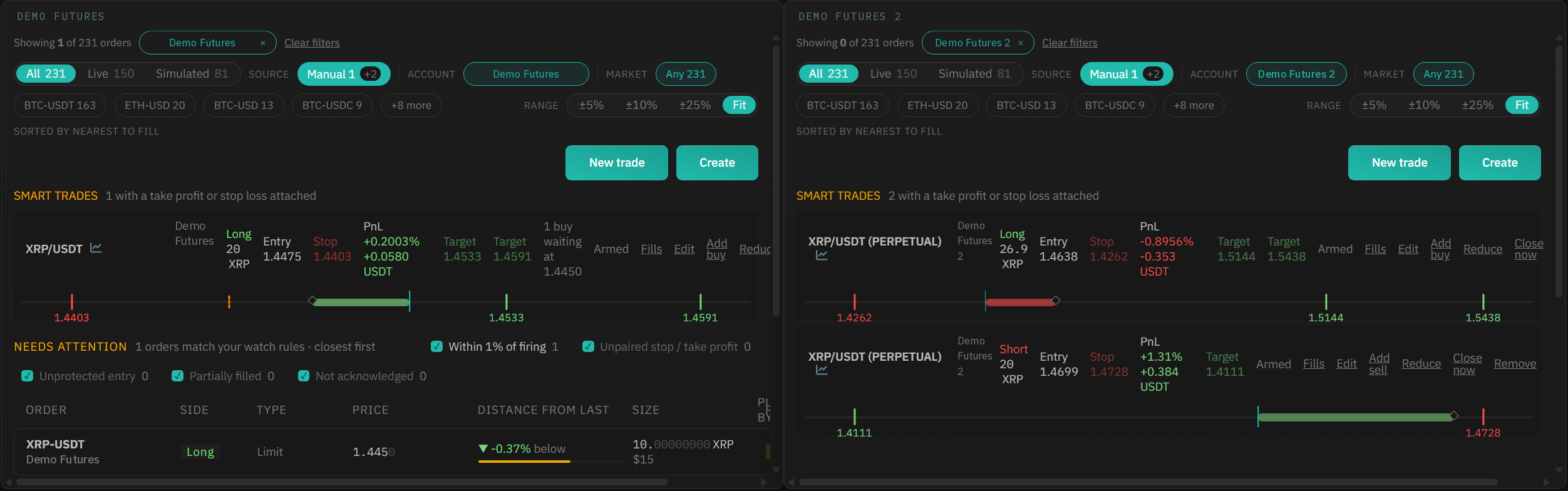The image size is (1568, 491).
Task: Open chart icon for XRP/USDT perpetual Short trade
Action: (x=822, y=370)
